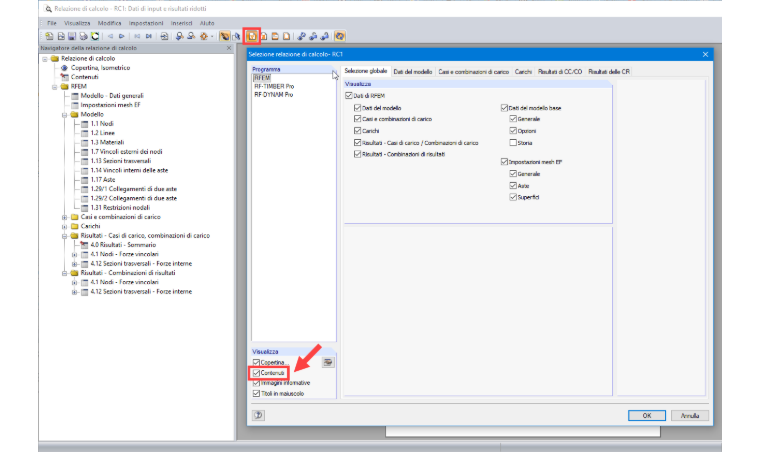The height and width of the screenshot is (452, 760).
Task: Click the Annulla button
Action: [690, 415]
